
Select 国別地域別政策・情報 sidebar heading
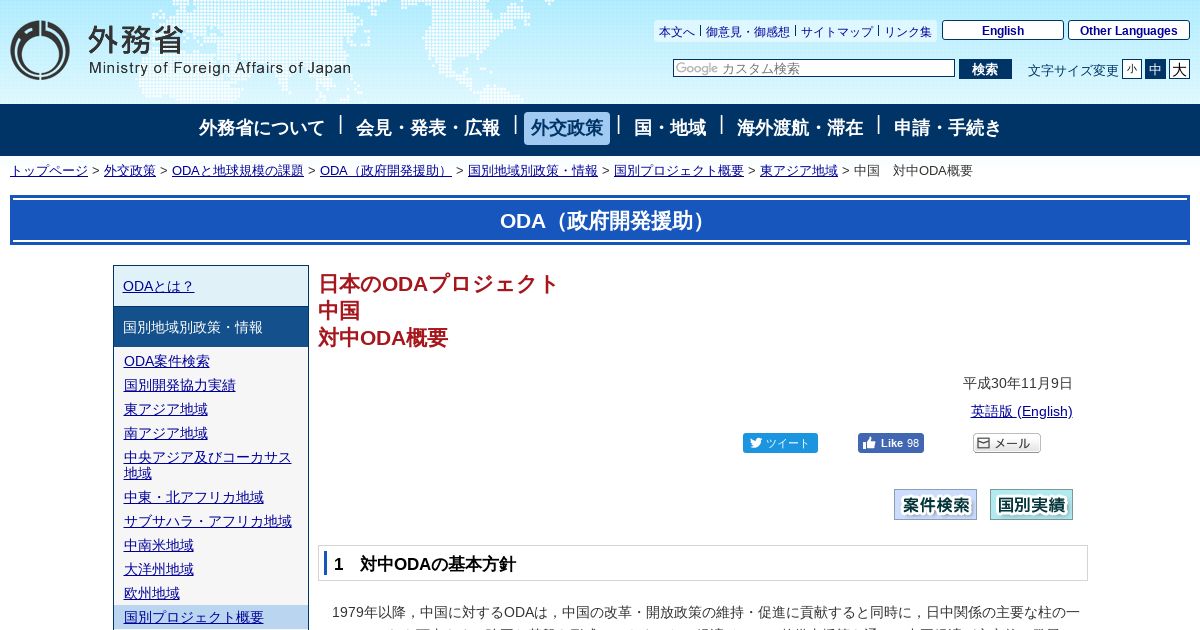pyautogui.click(x=211, y=327)
